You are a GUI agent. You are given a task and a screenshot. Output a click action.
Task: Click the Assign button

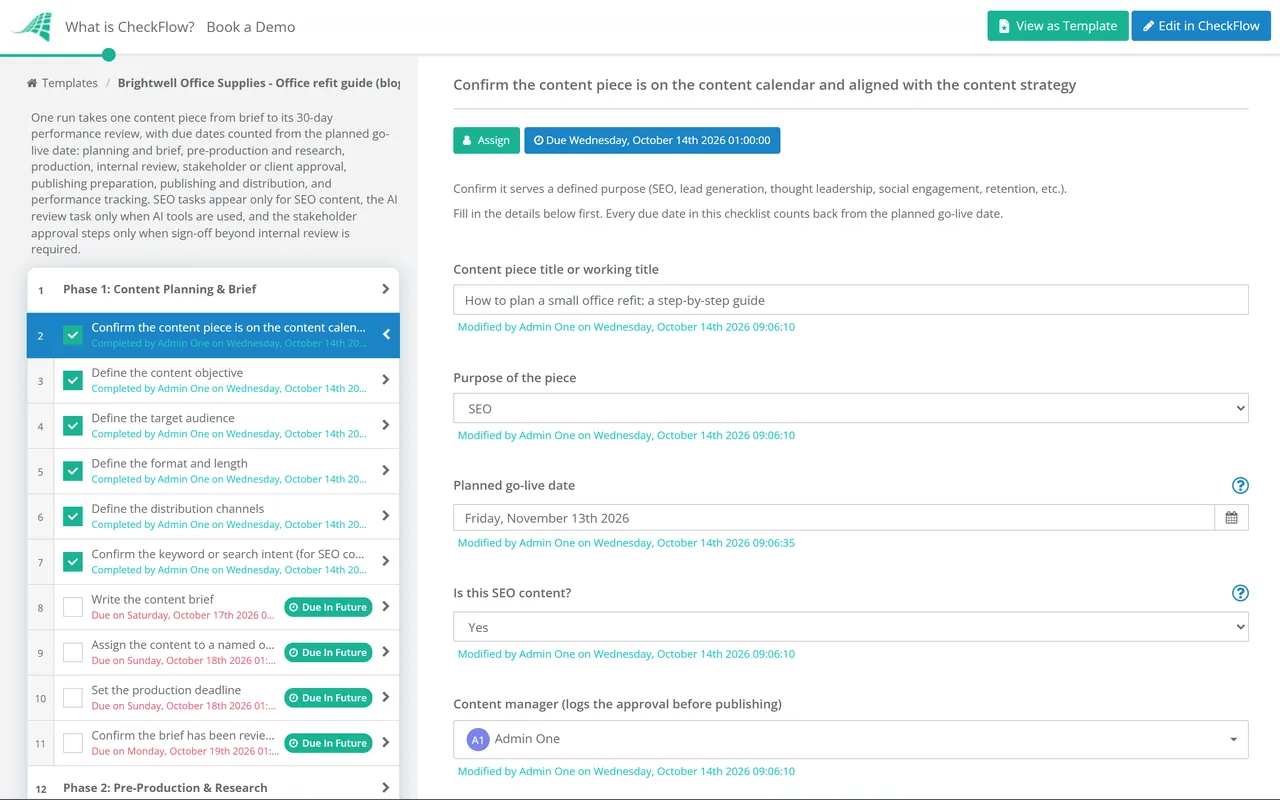486,140
